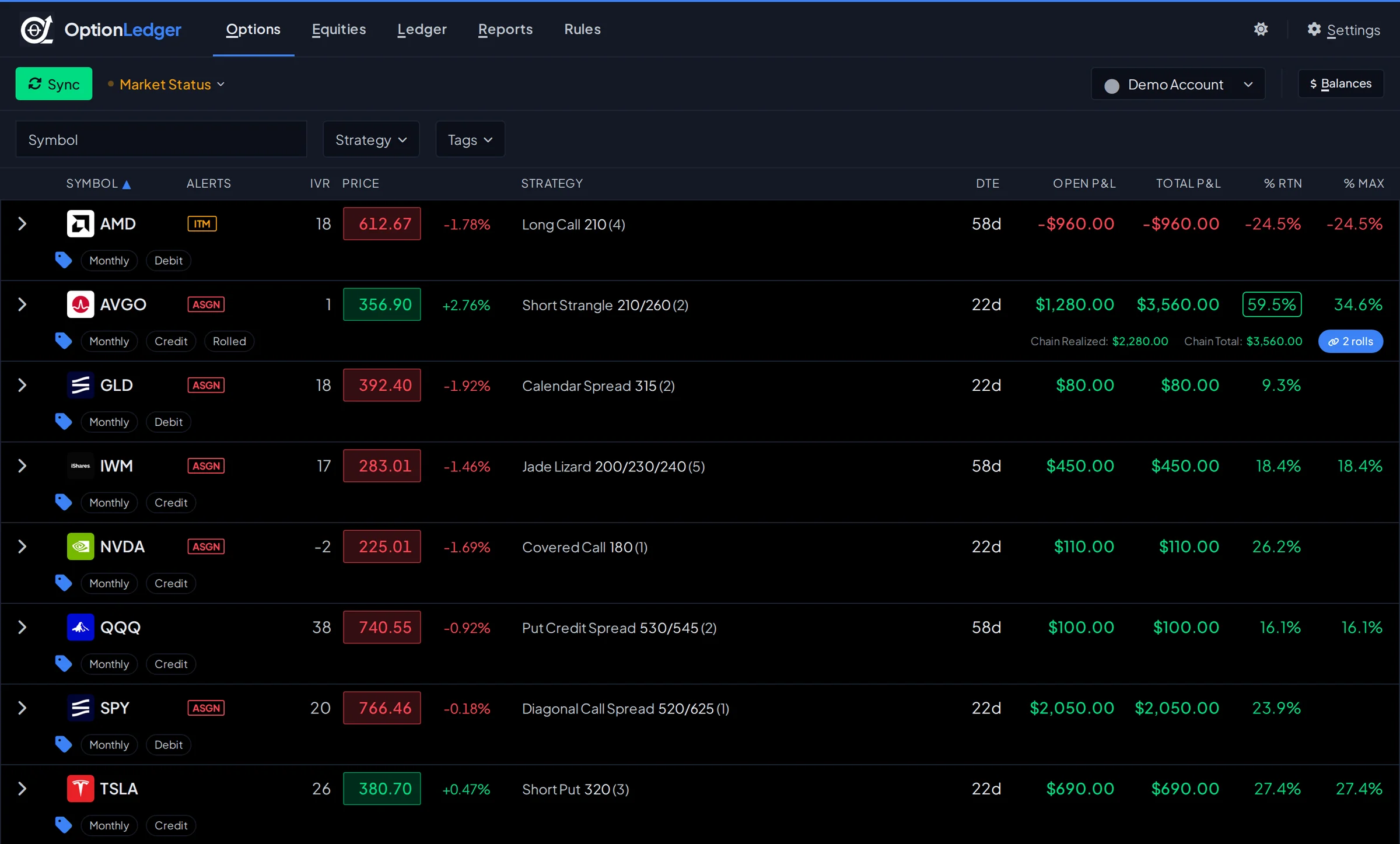Switch to the Ledger tab
Viewport: 1400px width, 844px height.
(x=422, y=29)
